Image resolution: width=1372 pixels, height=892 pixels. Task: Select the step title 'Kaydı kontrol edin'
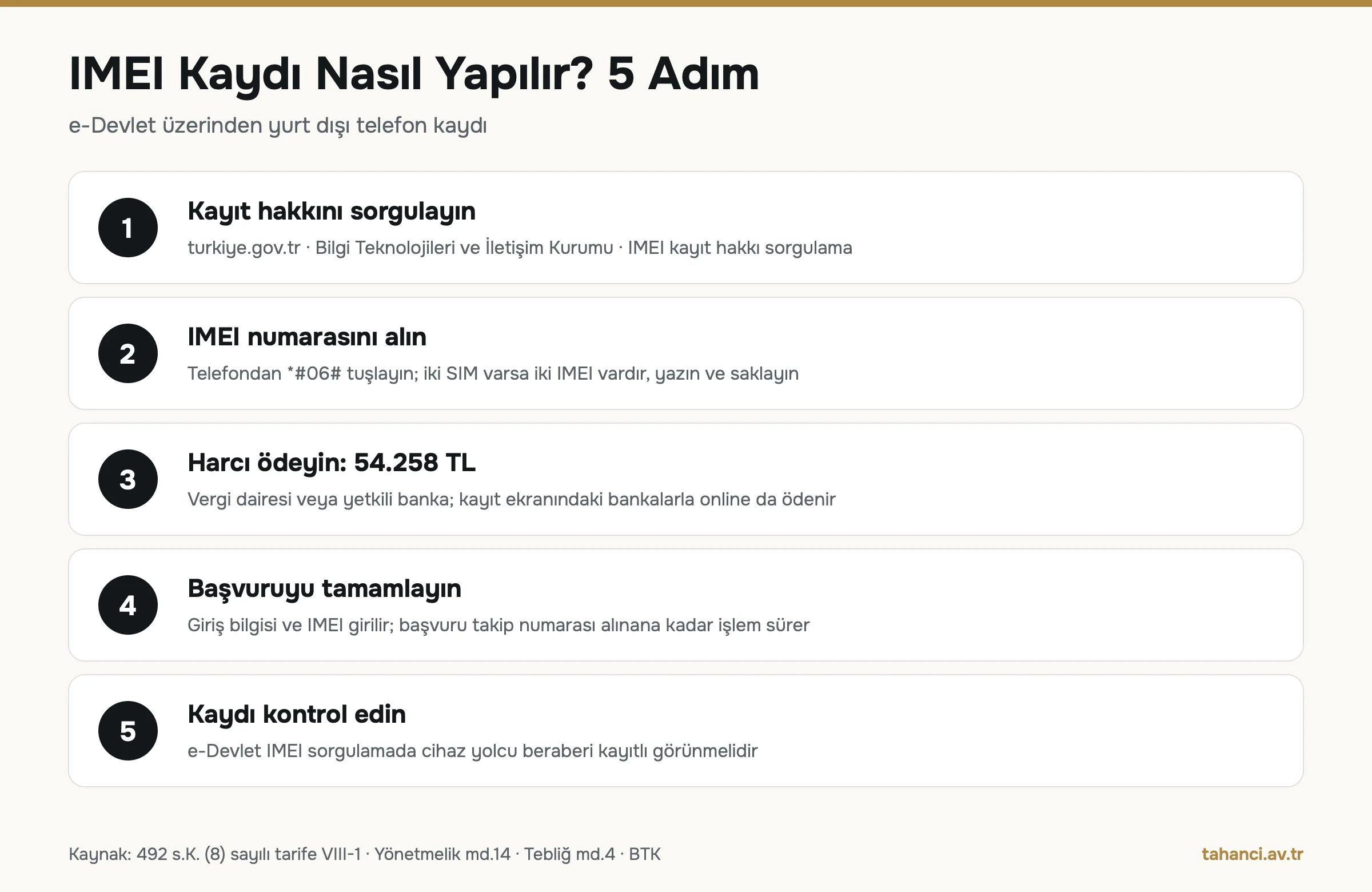[297, 714]
